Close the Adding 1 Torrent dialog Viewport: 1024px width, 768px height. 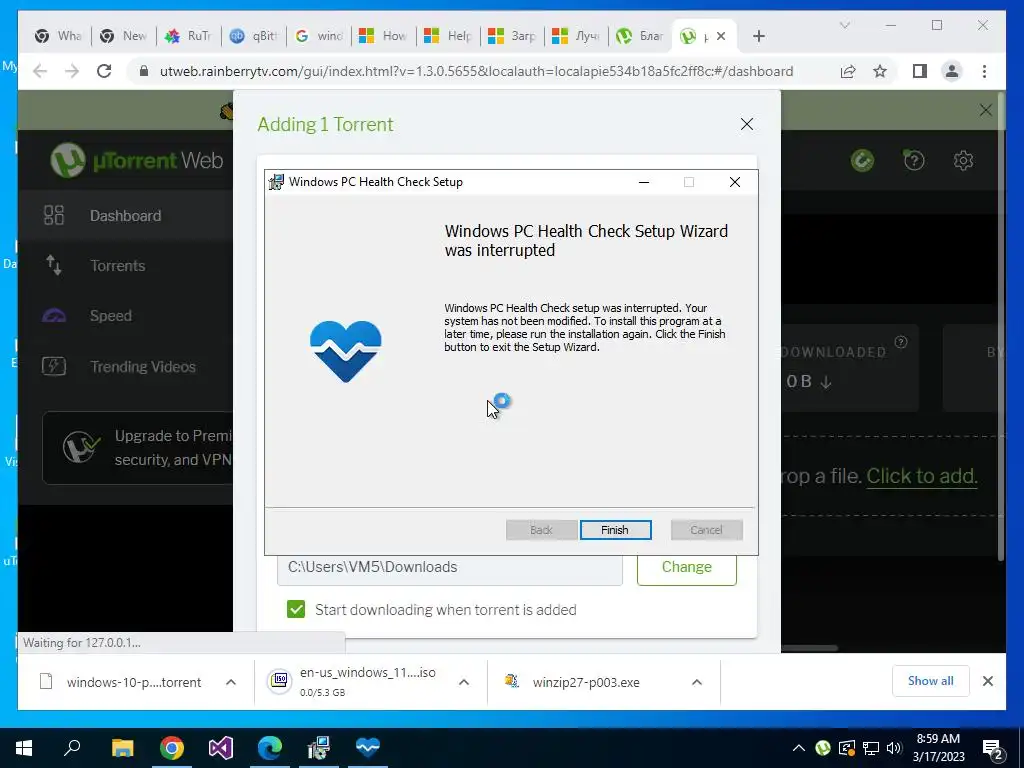click(x=746, y=124)
